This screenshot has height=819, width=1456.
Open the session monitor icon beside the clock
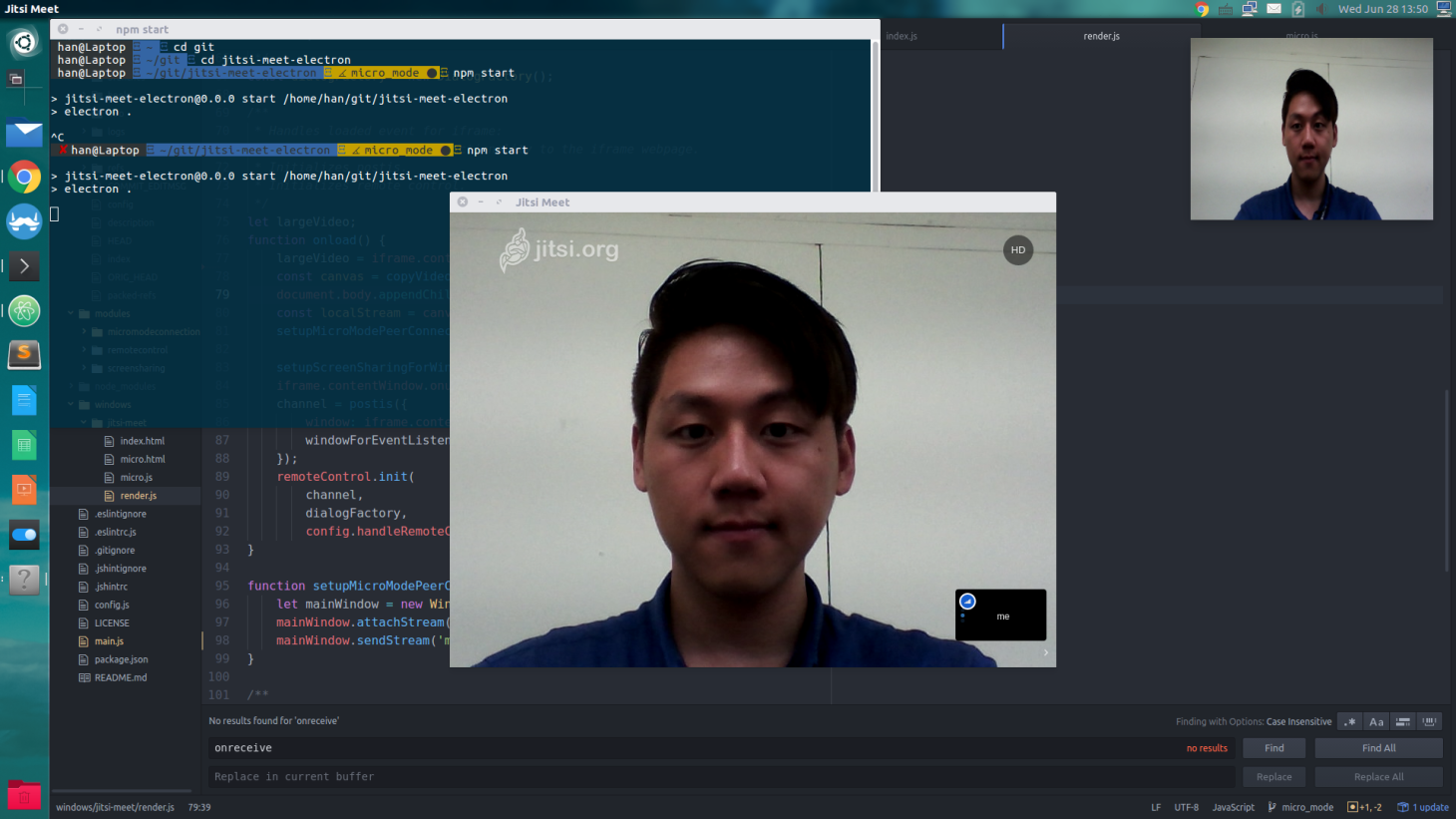point(1443,9)
